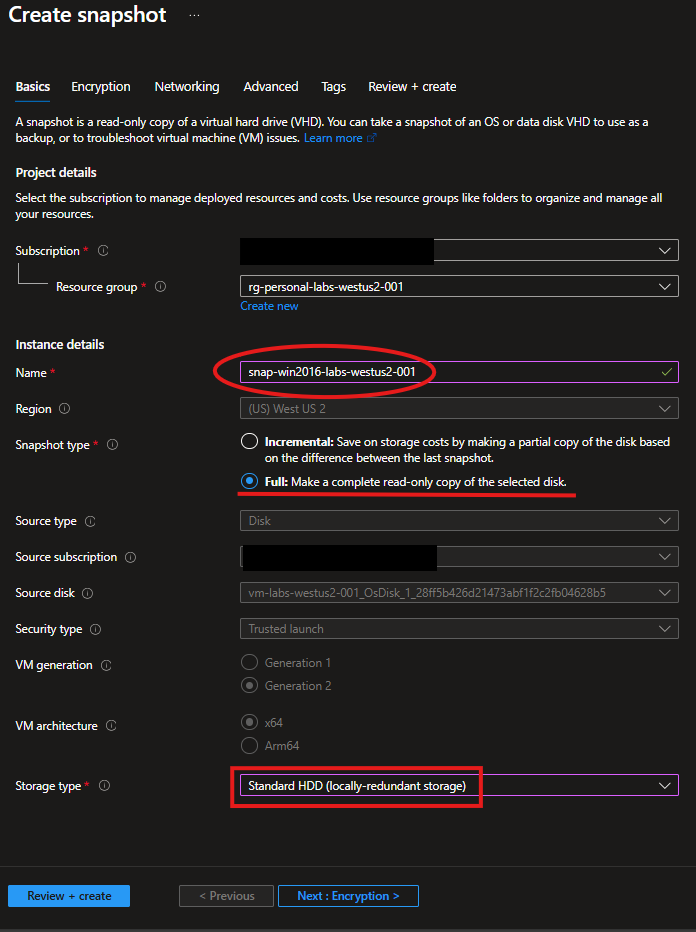The height and width of the screenshot is (932, 696).
Task: Select the Full snapshot type option
Action: 249,482
